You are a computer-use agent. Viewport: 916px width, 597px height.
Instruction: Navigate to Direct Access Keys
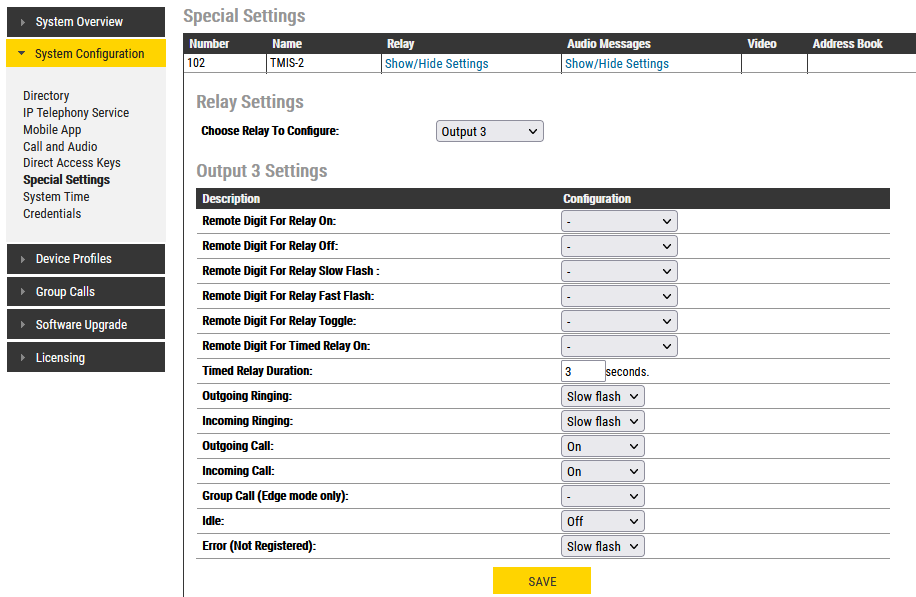(72, 163)
